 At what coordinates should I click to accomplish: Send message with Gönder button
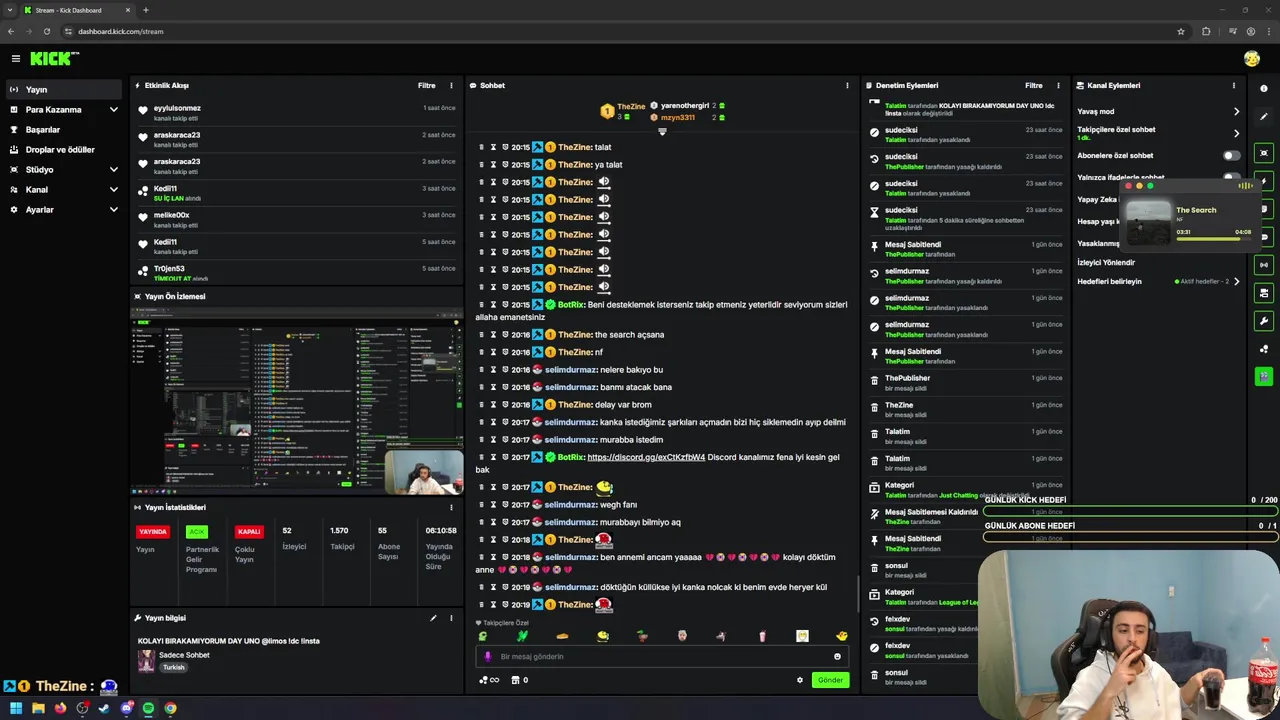830,680
